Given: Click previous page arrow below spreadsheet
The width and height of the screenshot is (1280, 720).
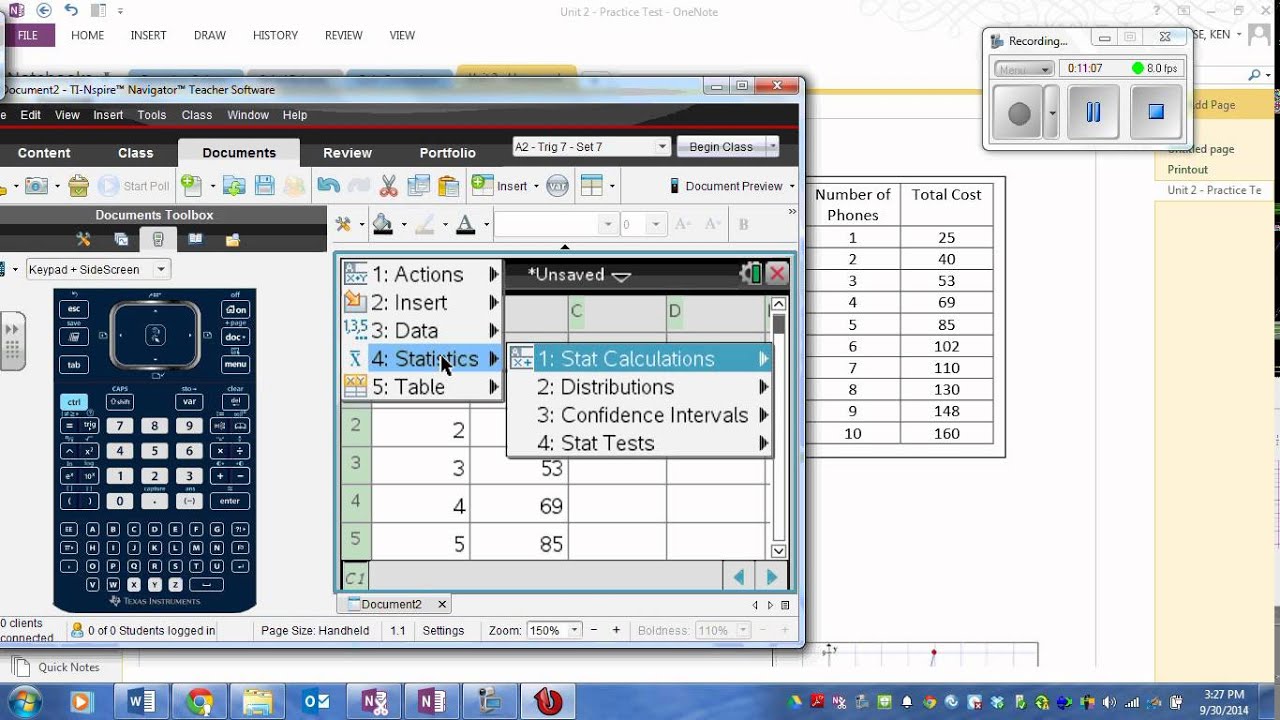Looking at the screenshot, I should point(738,577).
